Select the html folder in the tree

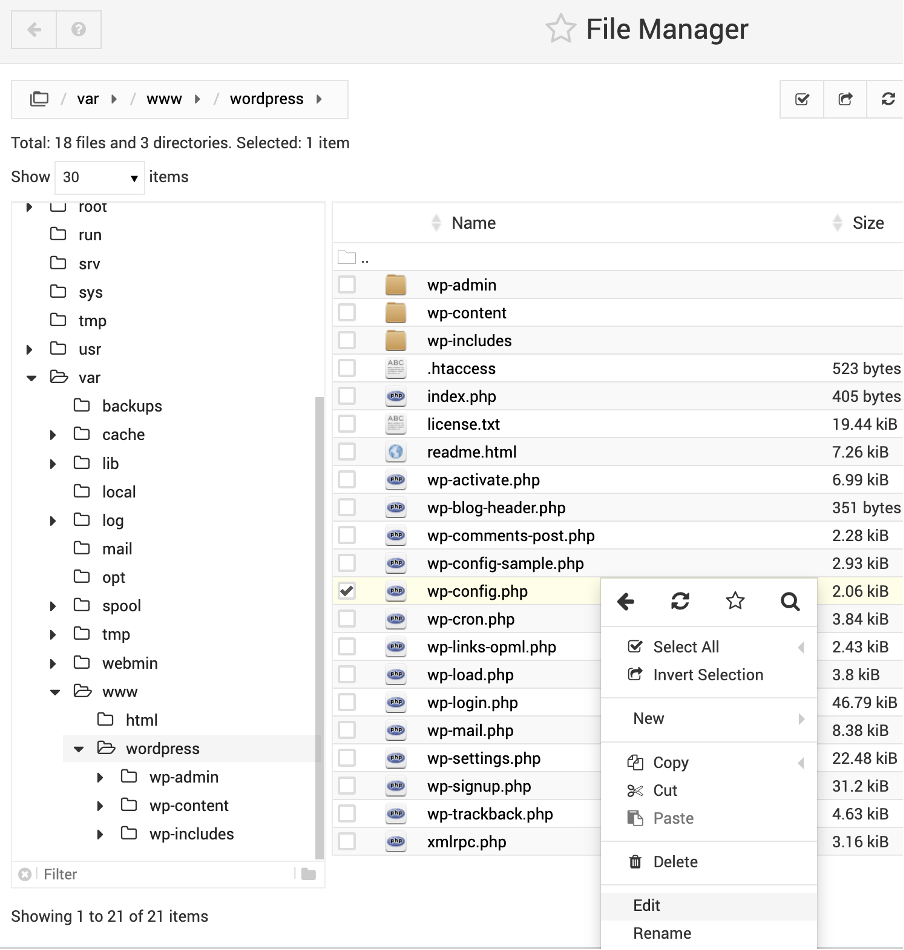click(x=141, y=720)
